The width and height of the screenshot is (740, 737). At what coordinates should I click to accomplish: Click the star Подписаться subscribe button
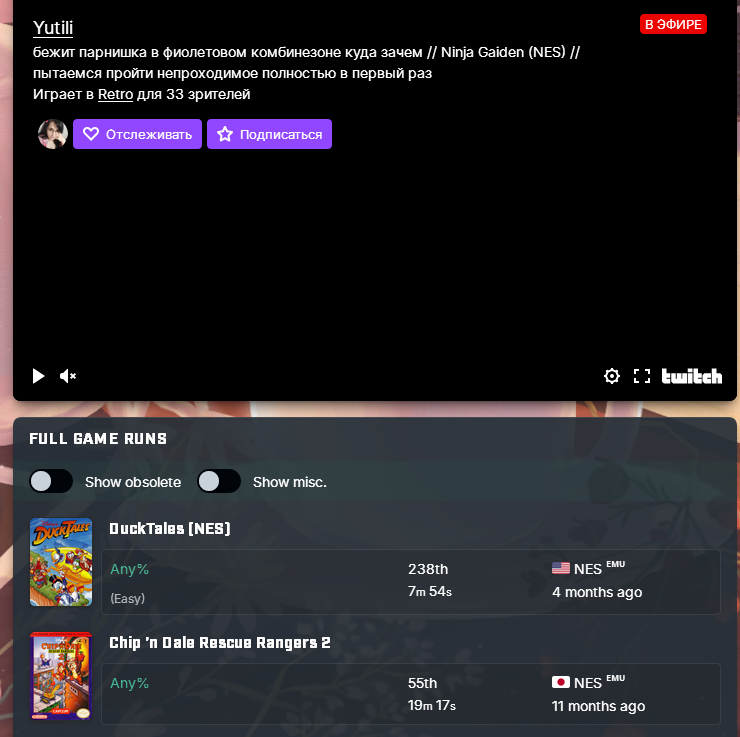click(269, 134)
